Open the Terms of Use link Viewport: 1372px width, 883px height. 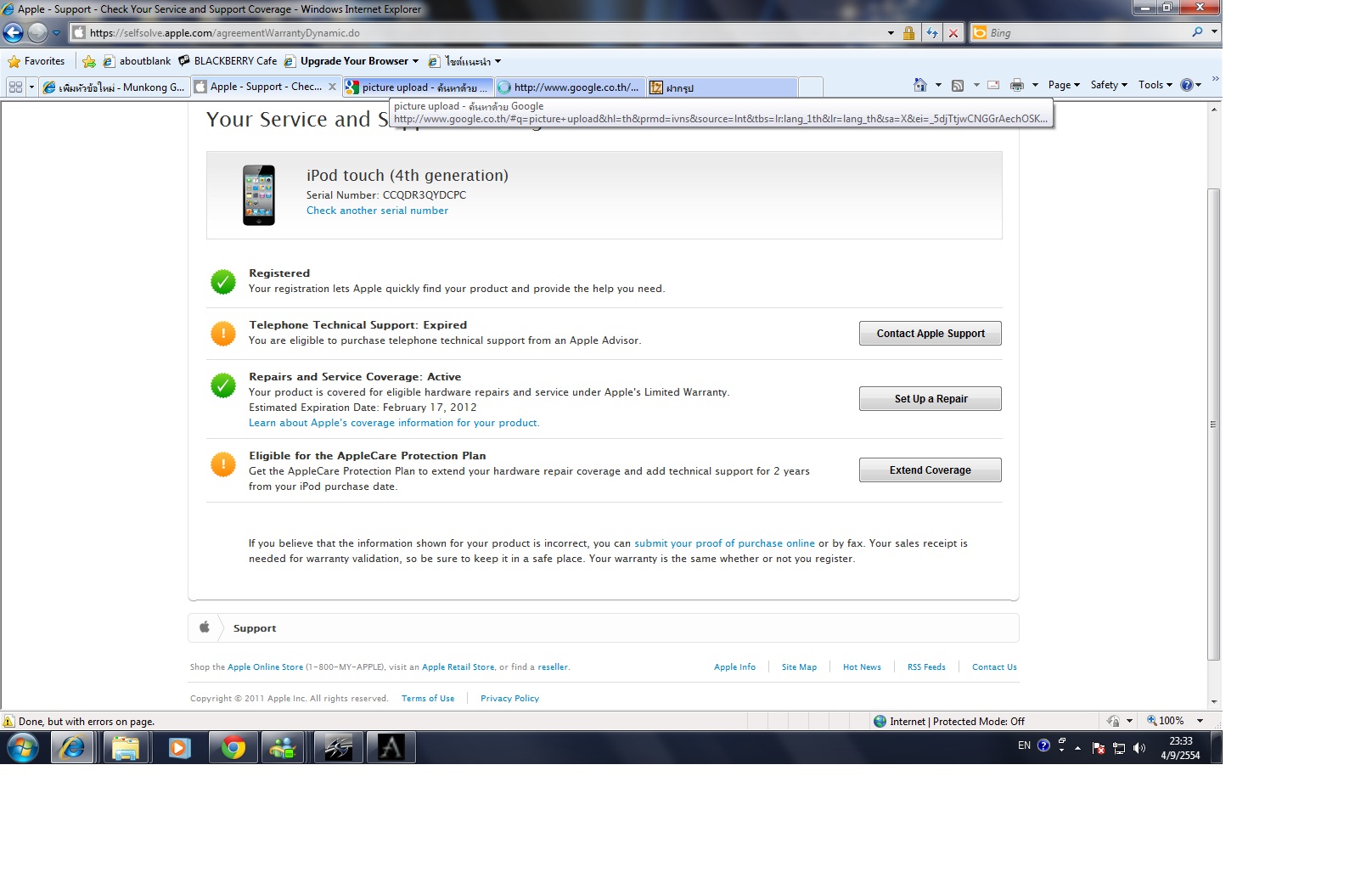[428, 699]
